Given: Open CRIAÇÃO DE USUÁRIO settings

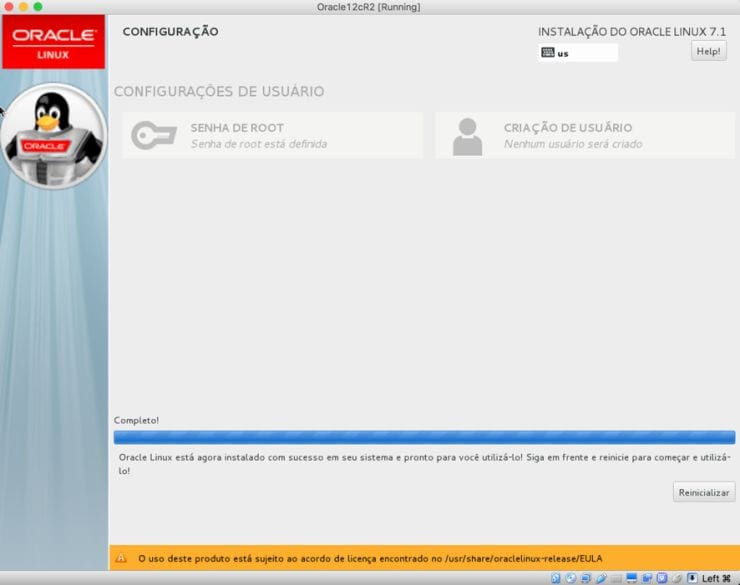Looking at the screenshot, I should (x=585, y=135).
